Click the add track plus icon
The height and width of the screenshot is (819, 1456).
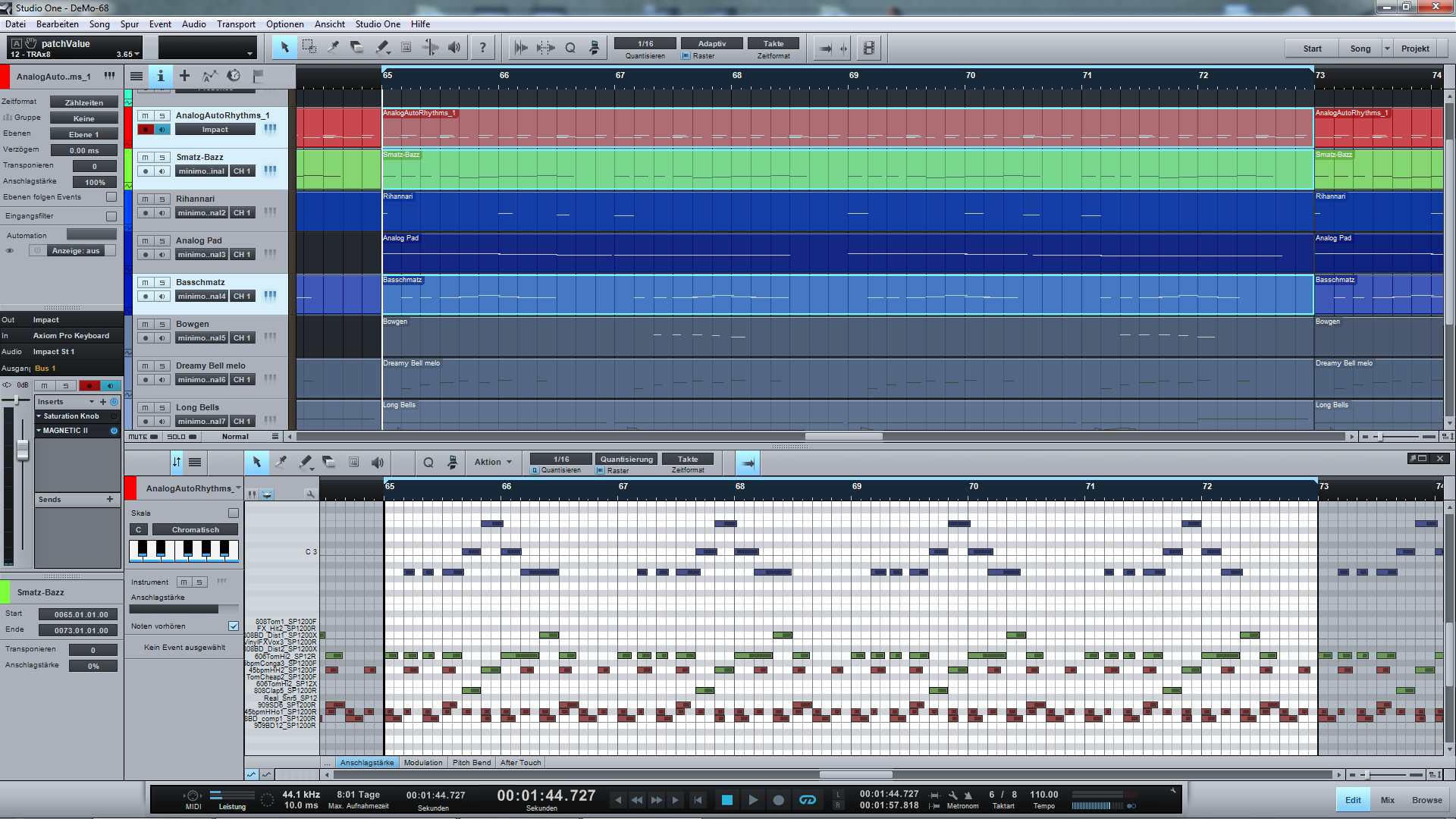(184, 76)
